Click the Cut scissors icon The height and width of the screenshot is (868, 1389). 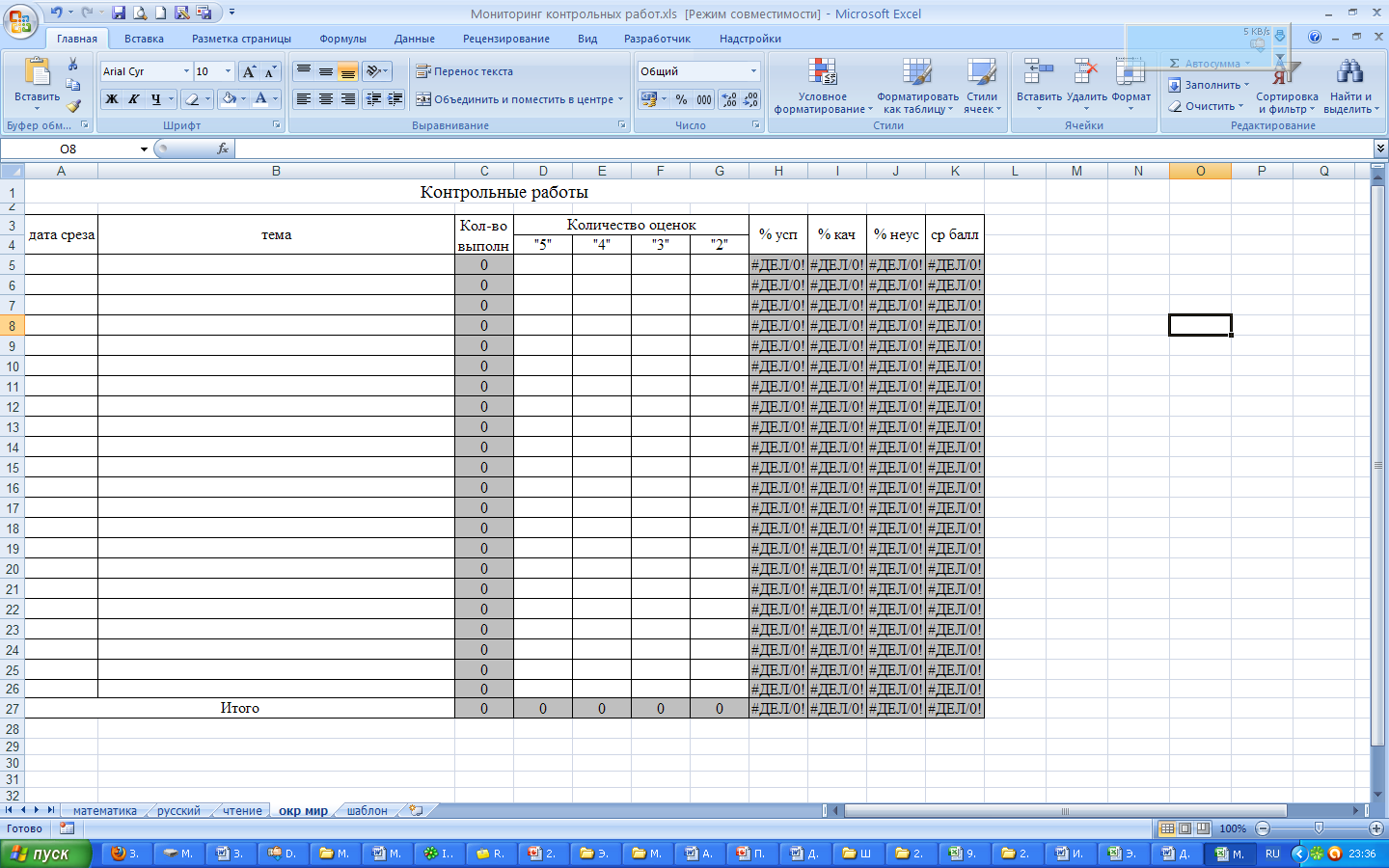tap(72, 64)
